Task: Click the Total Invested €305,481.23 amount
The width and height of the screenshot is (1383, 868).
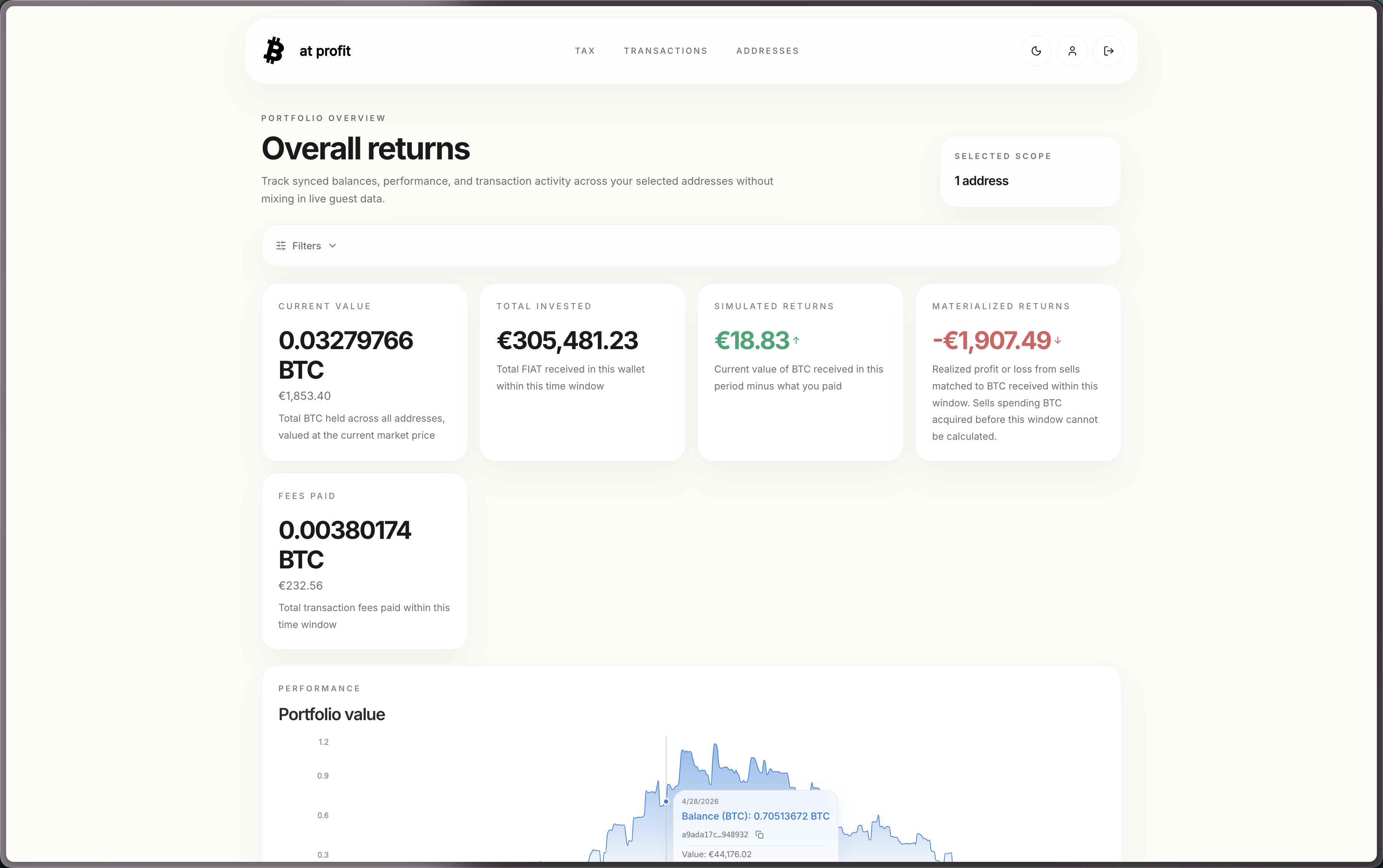Action: tap(567, 340)
